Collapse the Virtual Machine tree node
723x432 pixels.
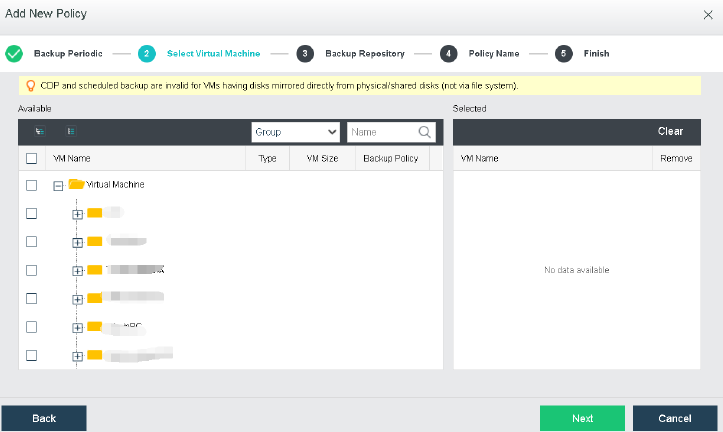click(x=58, y=186)
